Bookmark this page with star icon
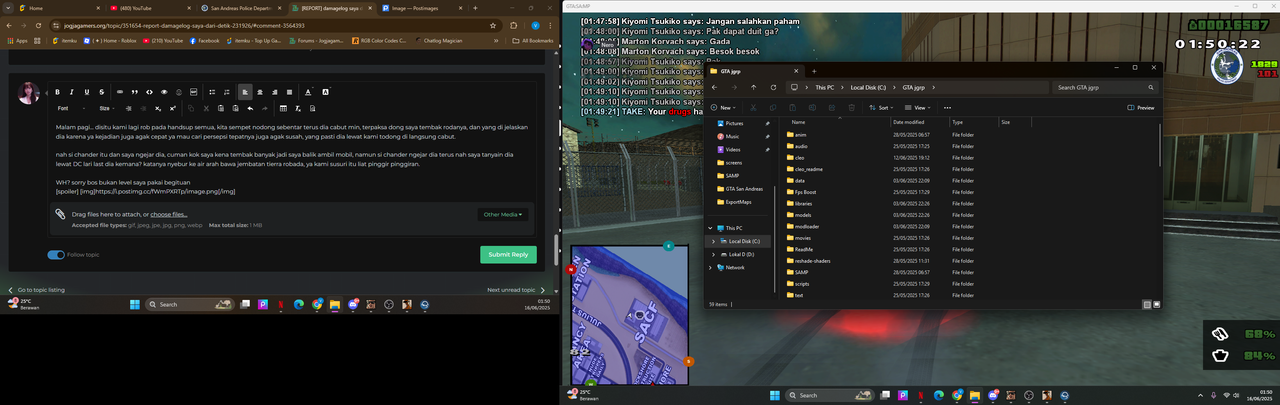This screenshot has height=405, width=1280. [493, 26]
